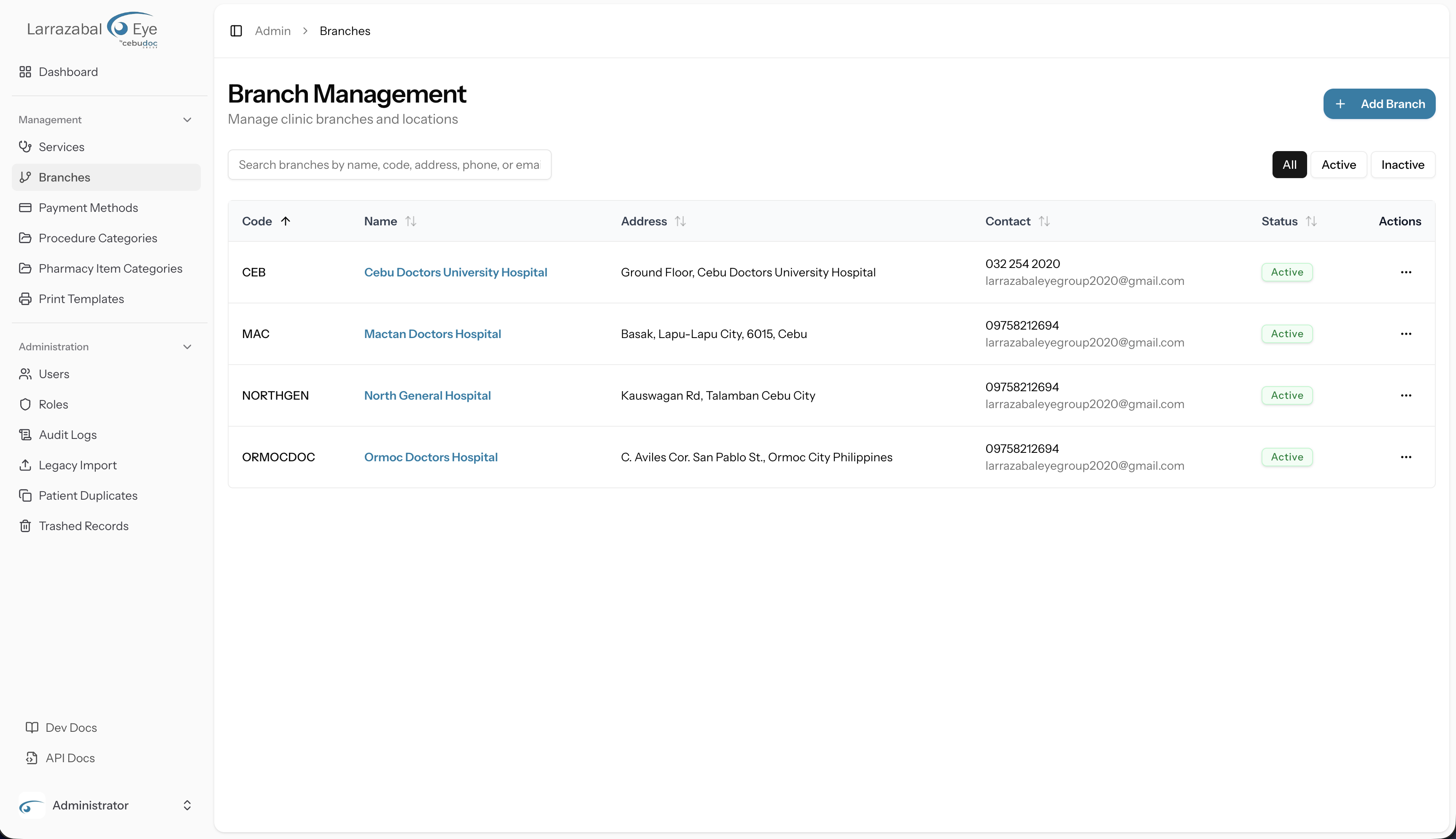The image size is (1456, 839).
Task: Open actions menu for ORMOCDOC branch
Action: click(x=1406, y=457)
